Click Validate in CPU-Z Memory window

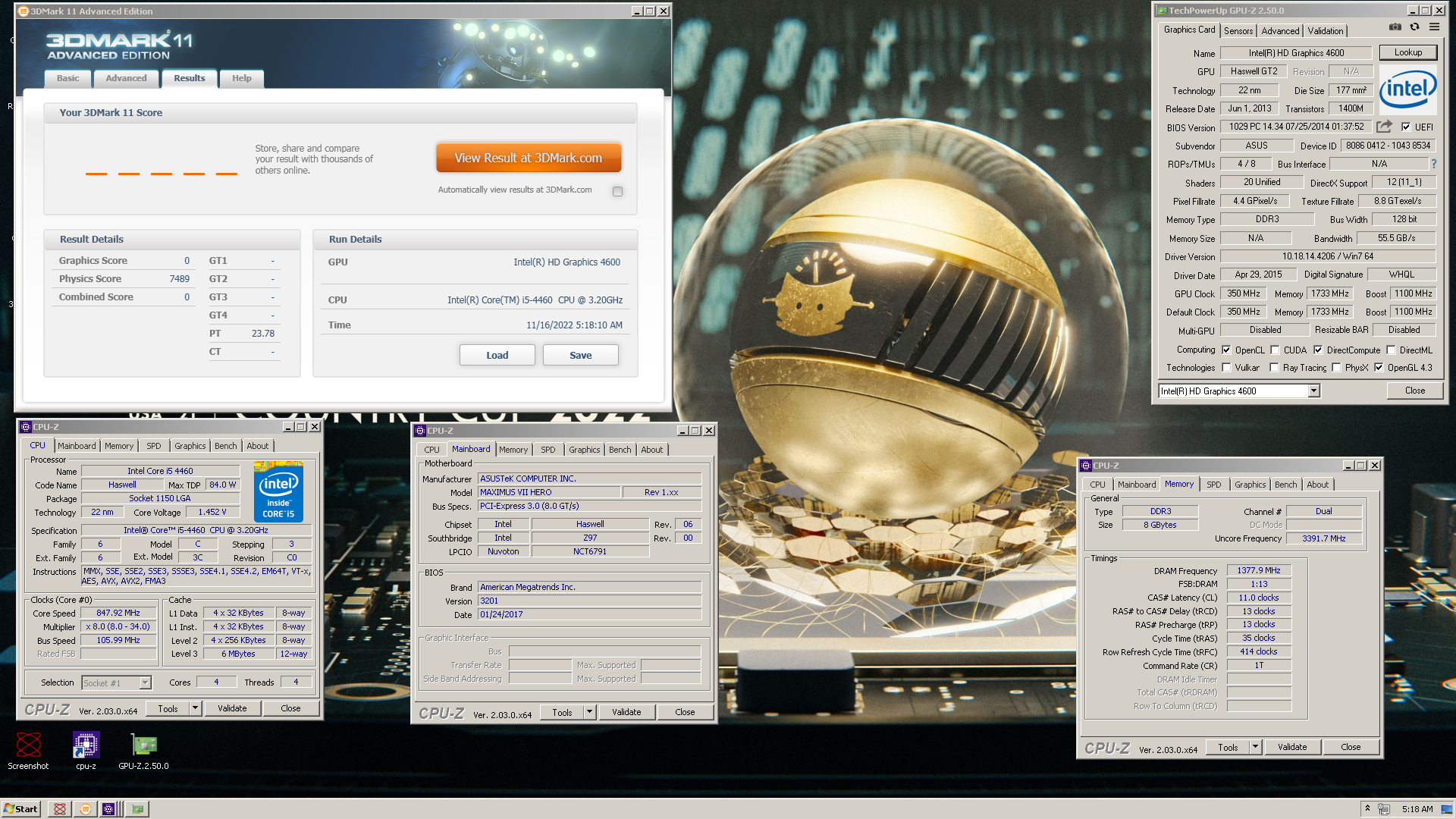[x=1292, y=747]
